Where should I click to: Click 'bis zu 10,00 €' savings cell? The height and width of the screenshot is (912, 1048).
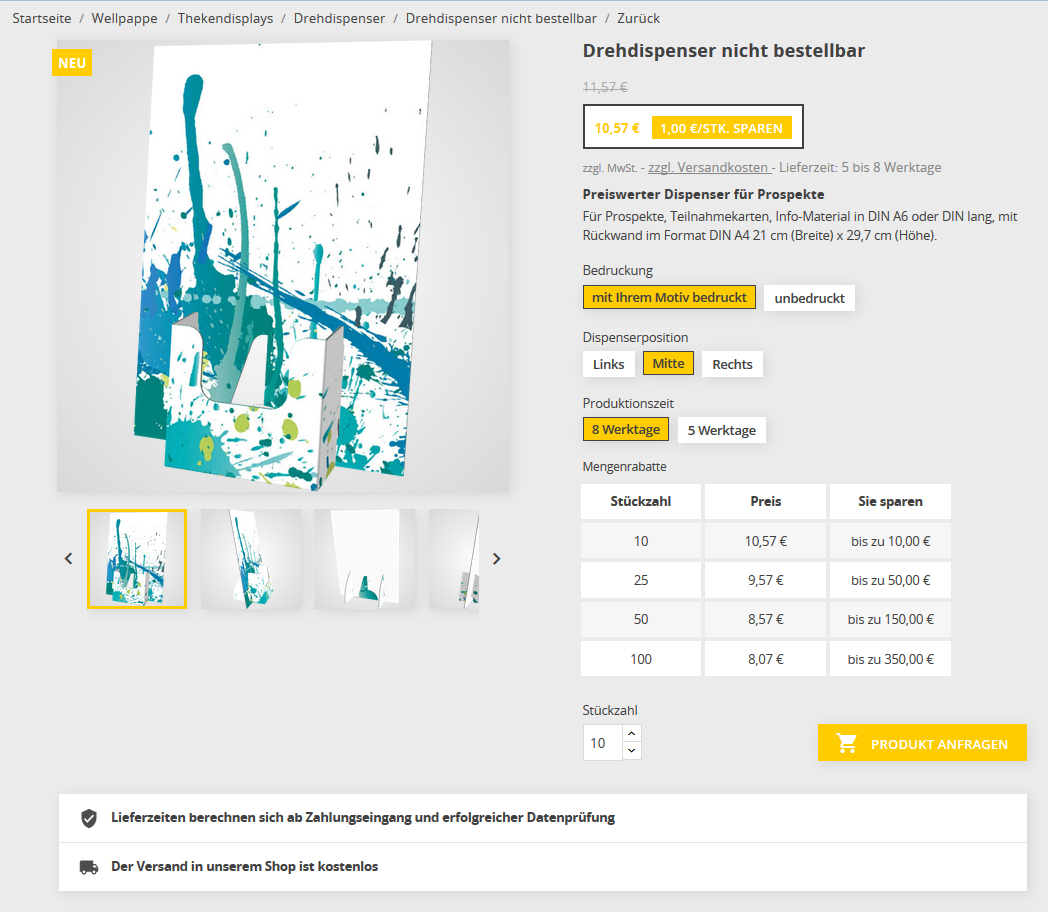pos(890,541)
